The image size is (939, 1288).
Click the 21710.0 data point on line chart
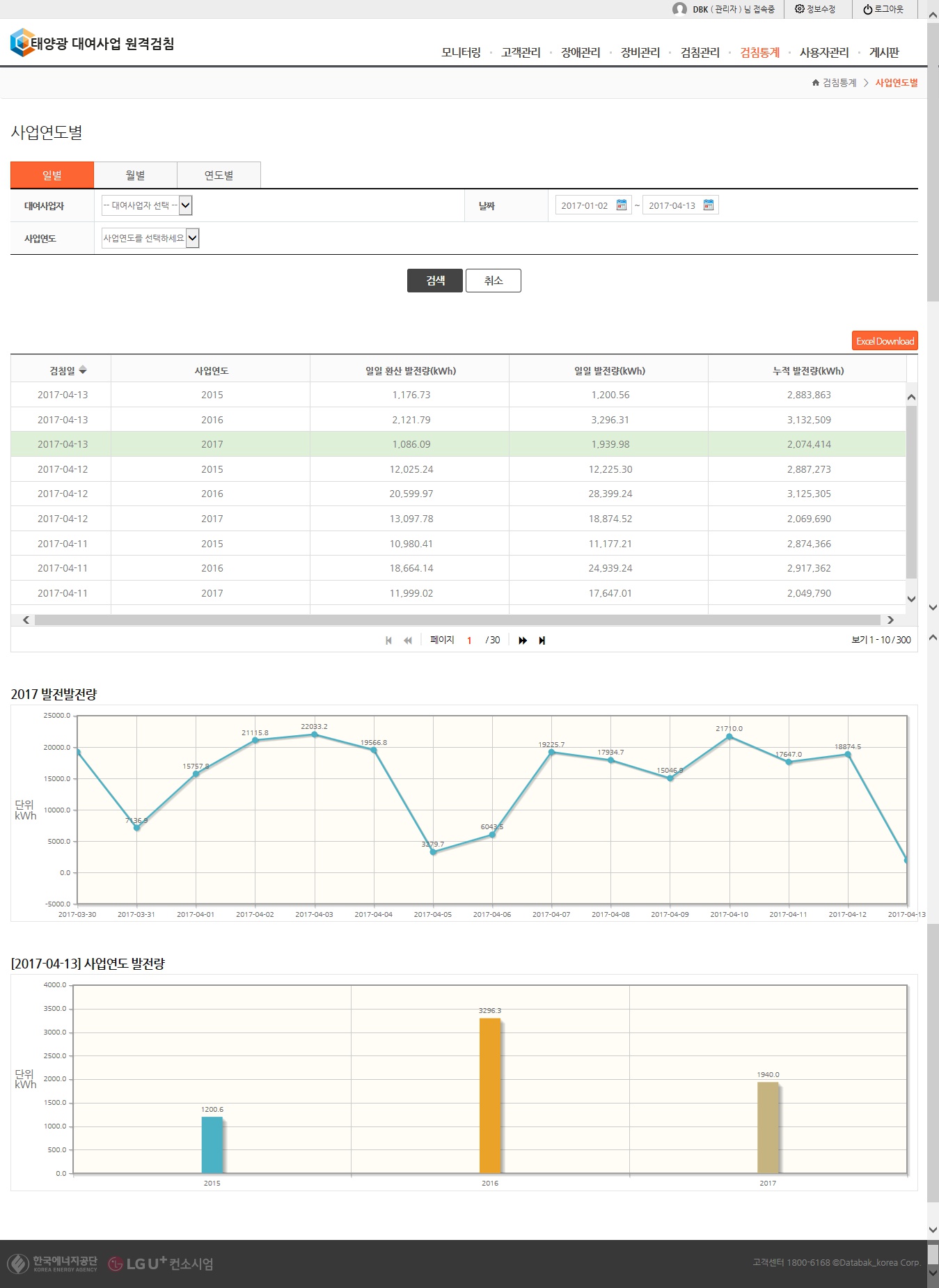point(729,737)
